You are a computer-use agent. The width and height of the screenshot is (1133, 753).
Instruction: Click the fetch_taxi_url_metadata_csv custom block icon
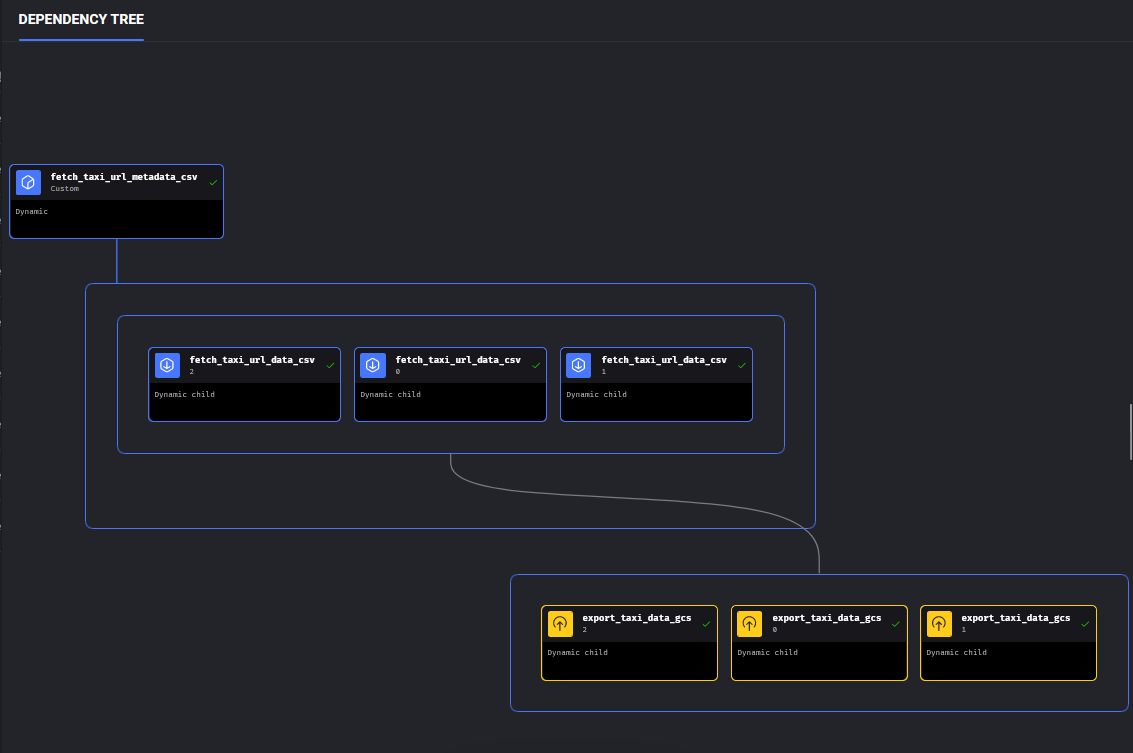pos(28,182)
